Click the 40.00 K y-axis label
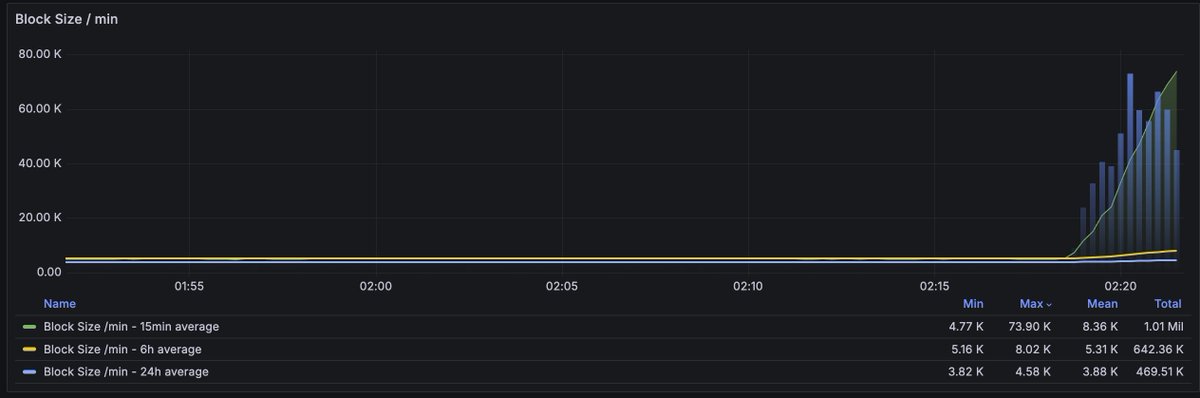This screenshot has width=1200, height=398. [40, 163]
